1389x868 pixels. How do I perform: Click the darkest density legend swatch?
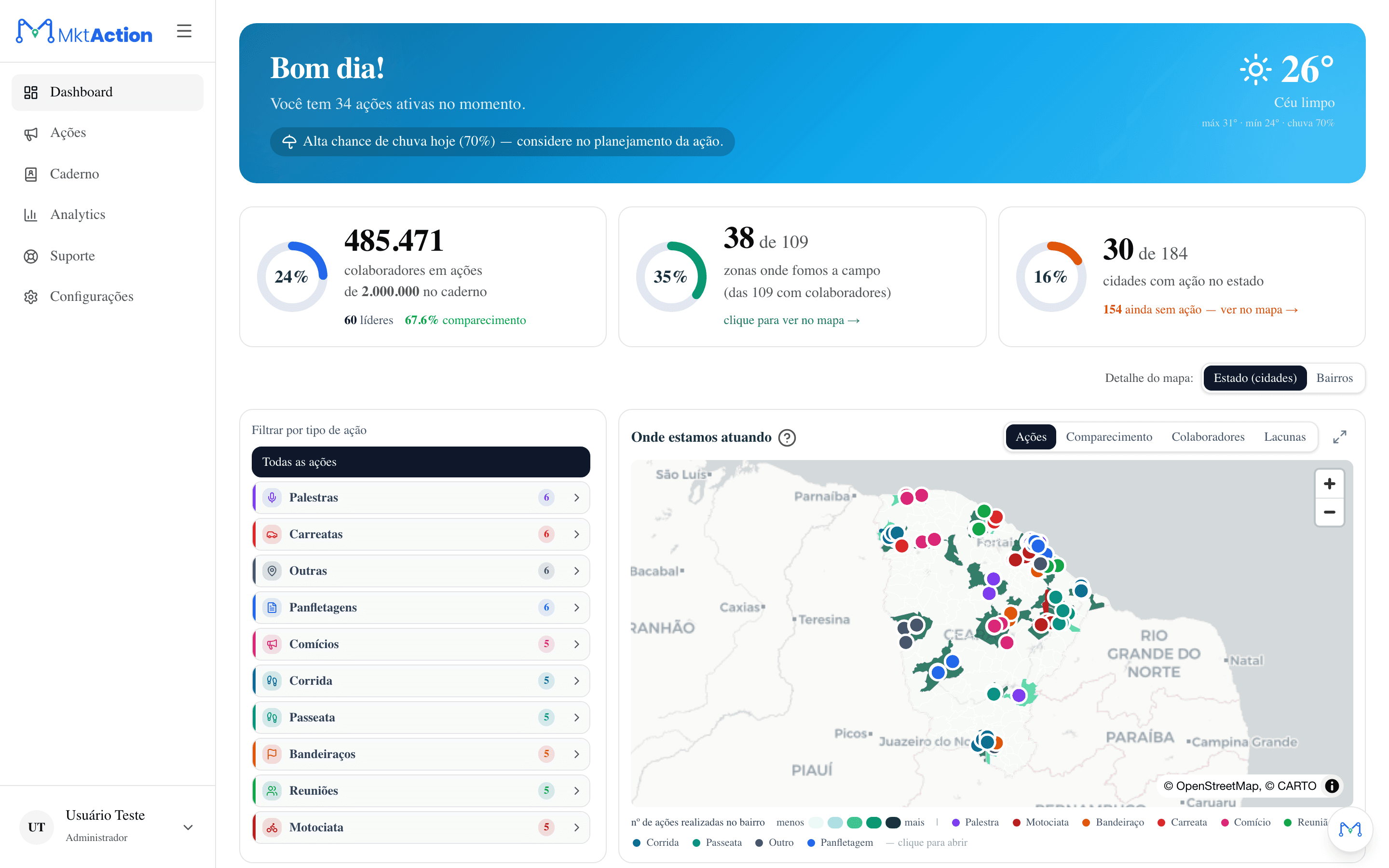point(893,823)
